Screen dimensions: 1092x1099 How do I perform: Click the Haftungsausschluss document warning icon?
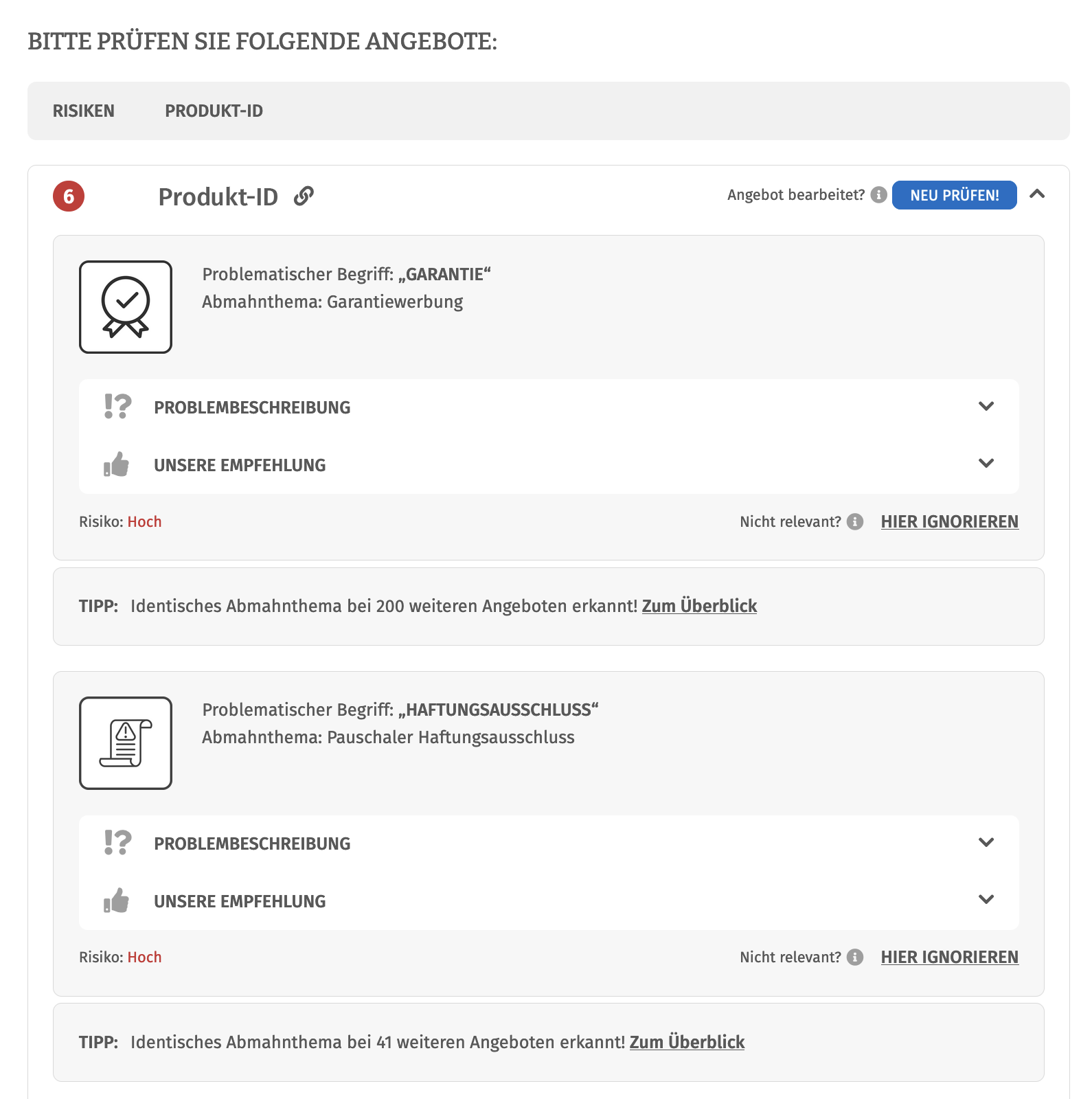[x=126, y=743]
